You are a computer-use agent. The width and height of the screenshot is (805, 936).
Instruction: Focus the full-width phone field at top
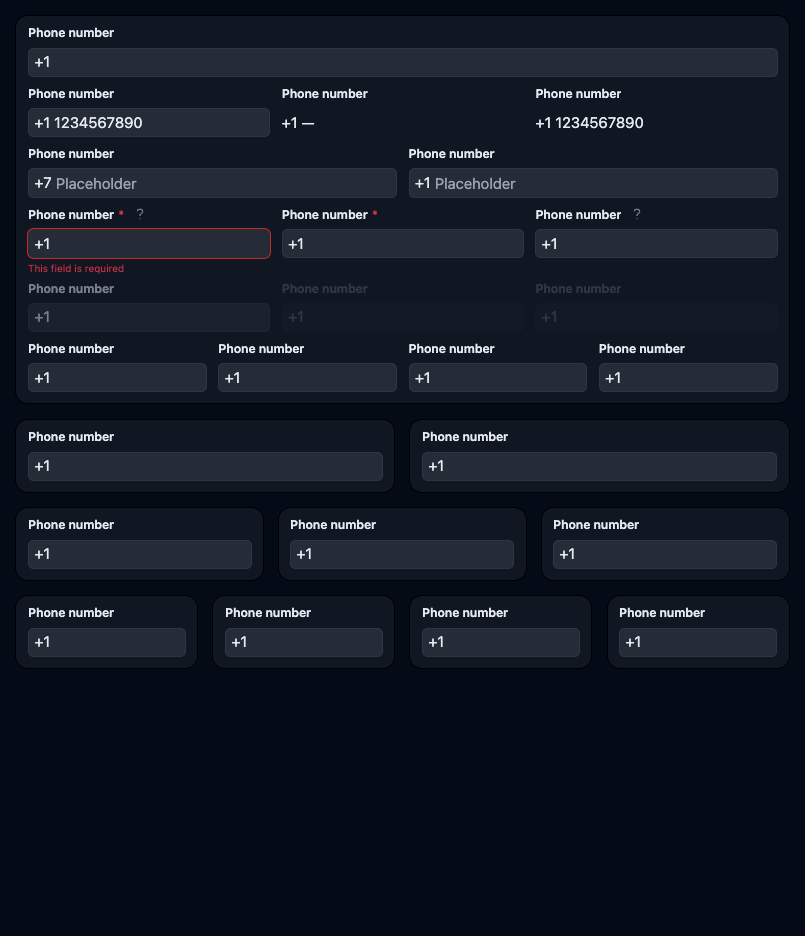[402, 62]
